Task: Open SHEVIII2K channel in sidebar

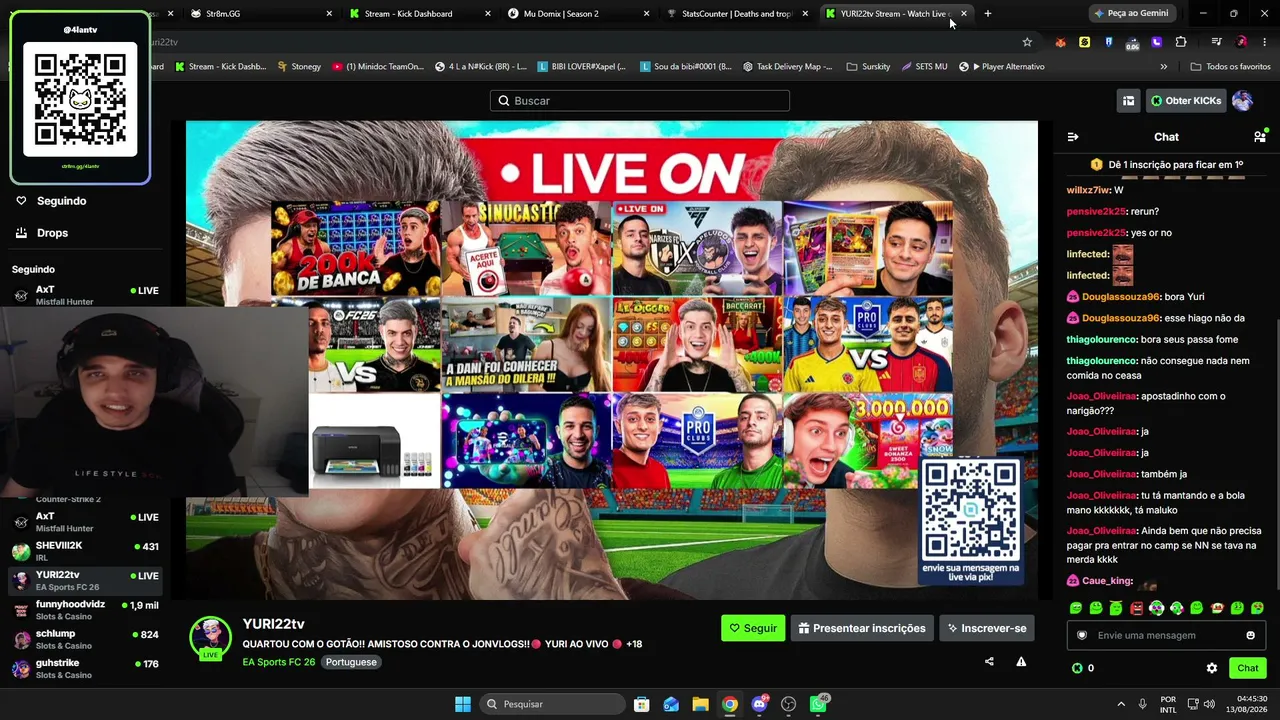Action: click(85, 551)
